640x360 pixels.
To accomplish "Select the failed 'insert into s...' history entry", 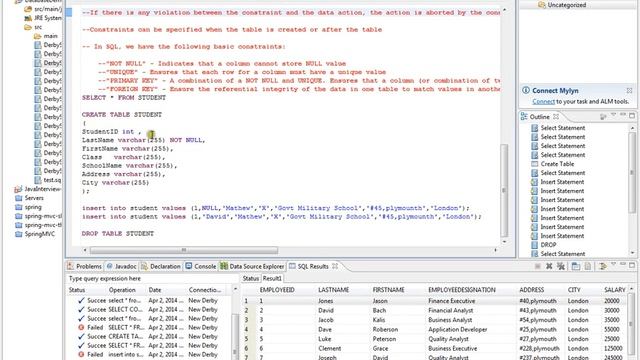I will 126,354.
